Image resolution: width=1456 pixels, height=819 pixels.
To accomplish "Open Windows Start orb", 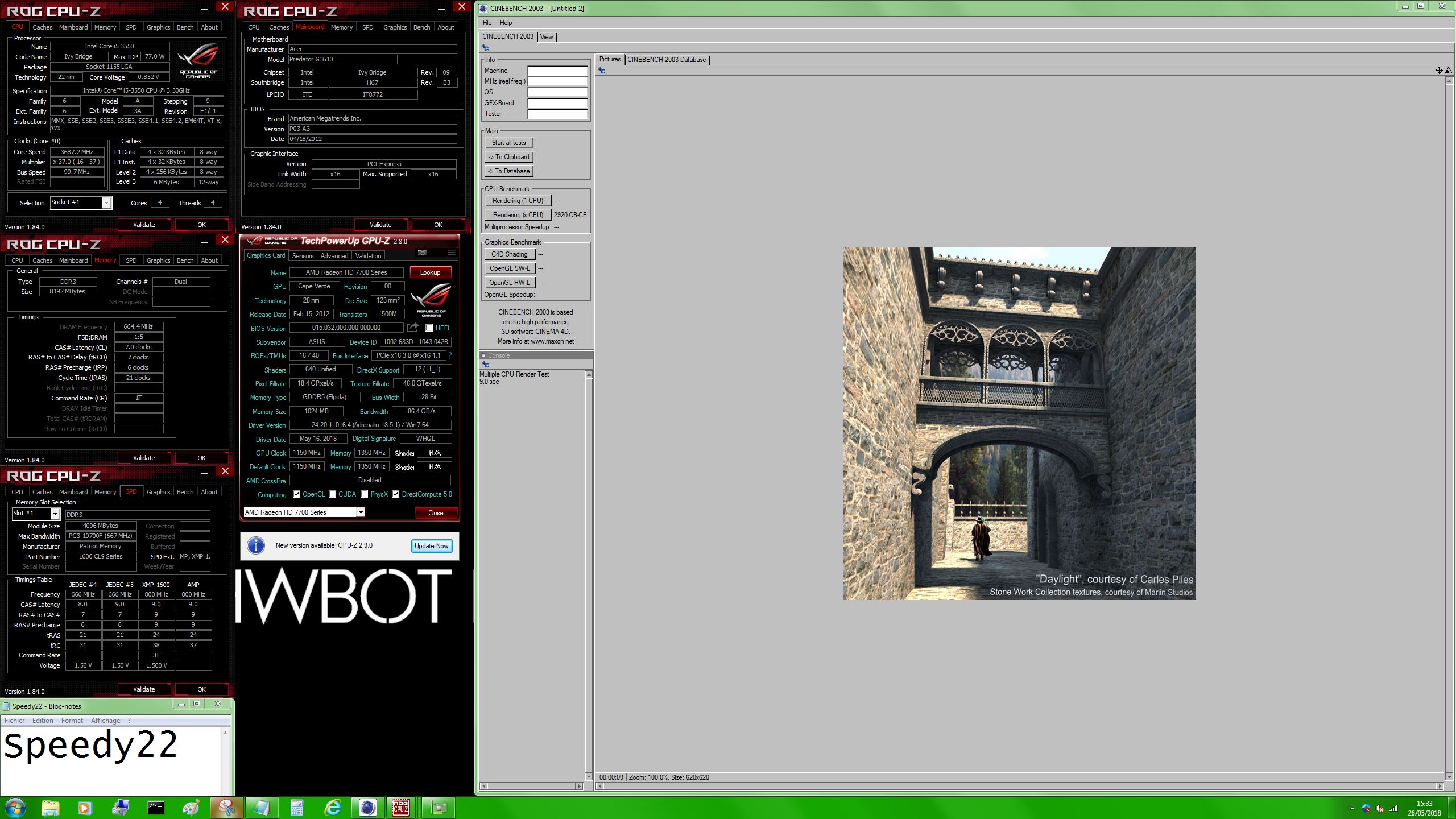I will [x=15, y=808].
